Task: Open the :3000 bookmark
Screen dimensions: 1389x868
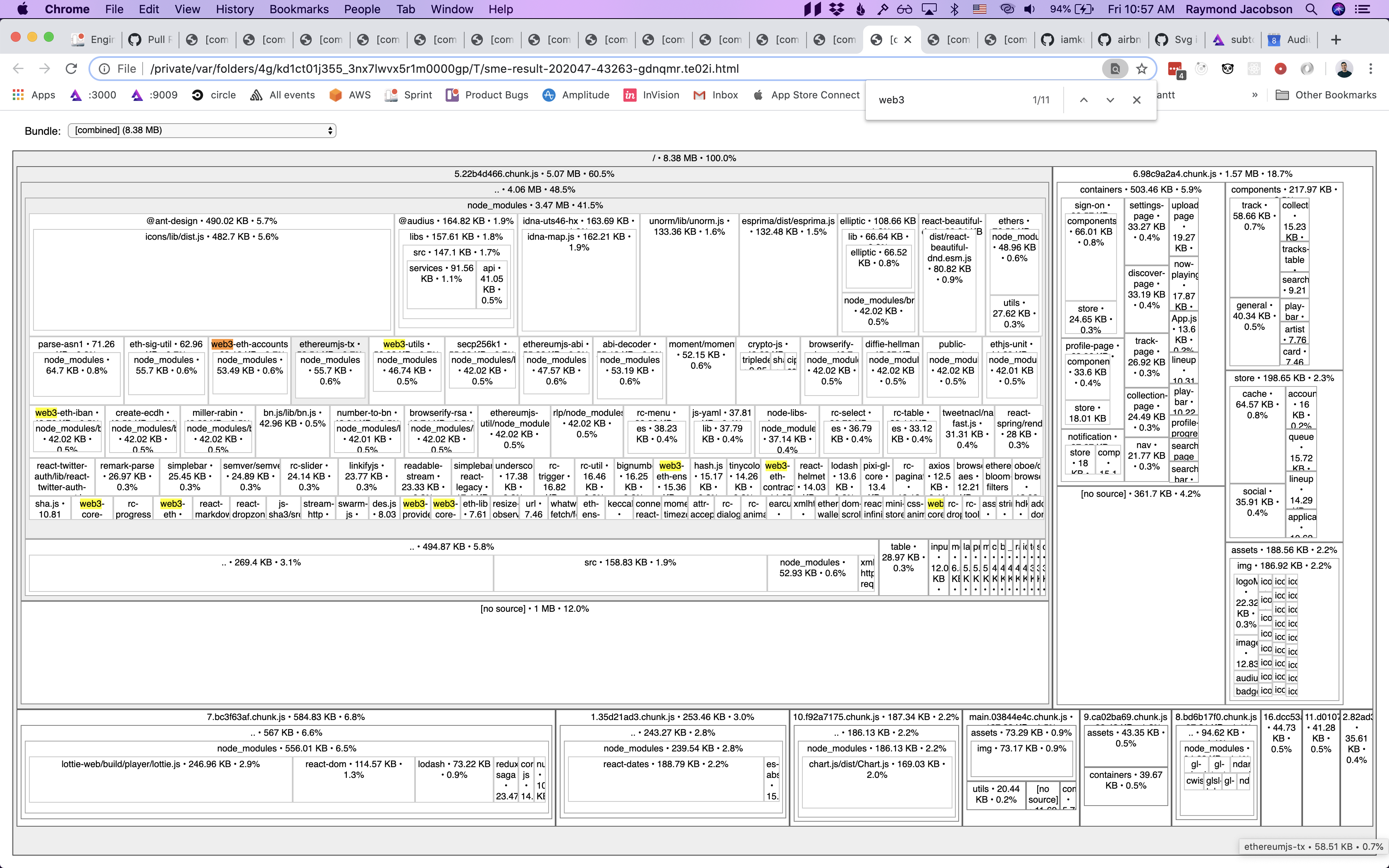Action: pos(93,95)
